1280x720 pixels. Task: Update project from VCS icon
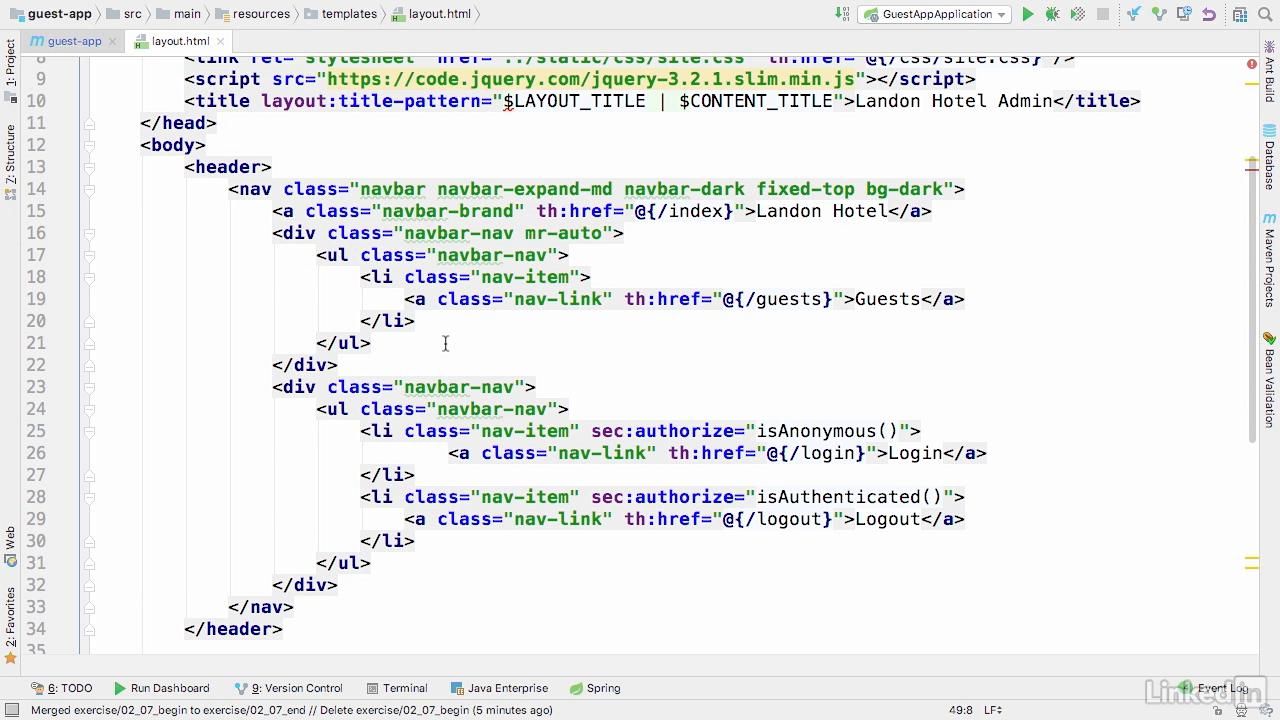(1133, 14)
